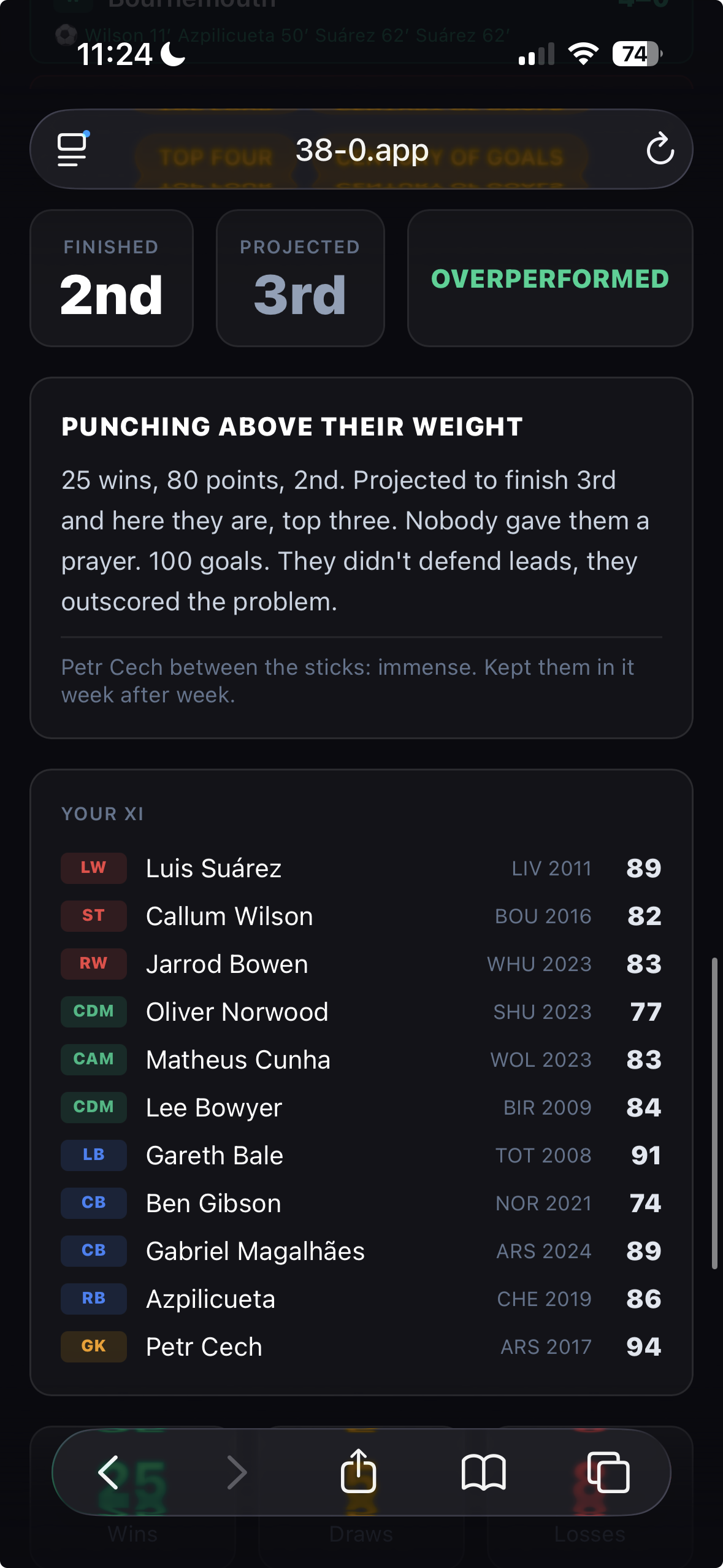
Task: Open the Share sheet icon
Action: pos(359,1470)
